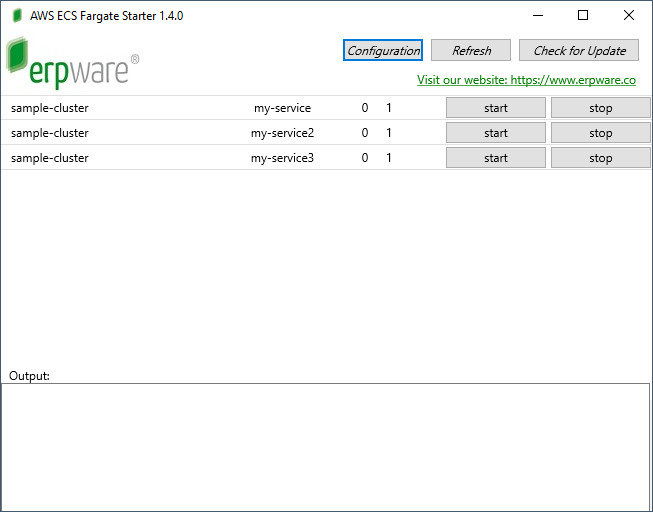Open the Configuration dialog
Screen dimensions: 653x512
click(383, 50)
